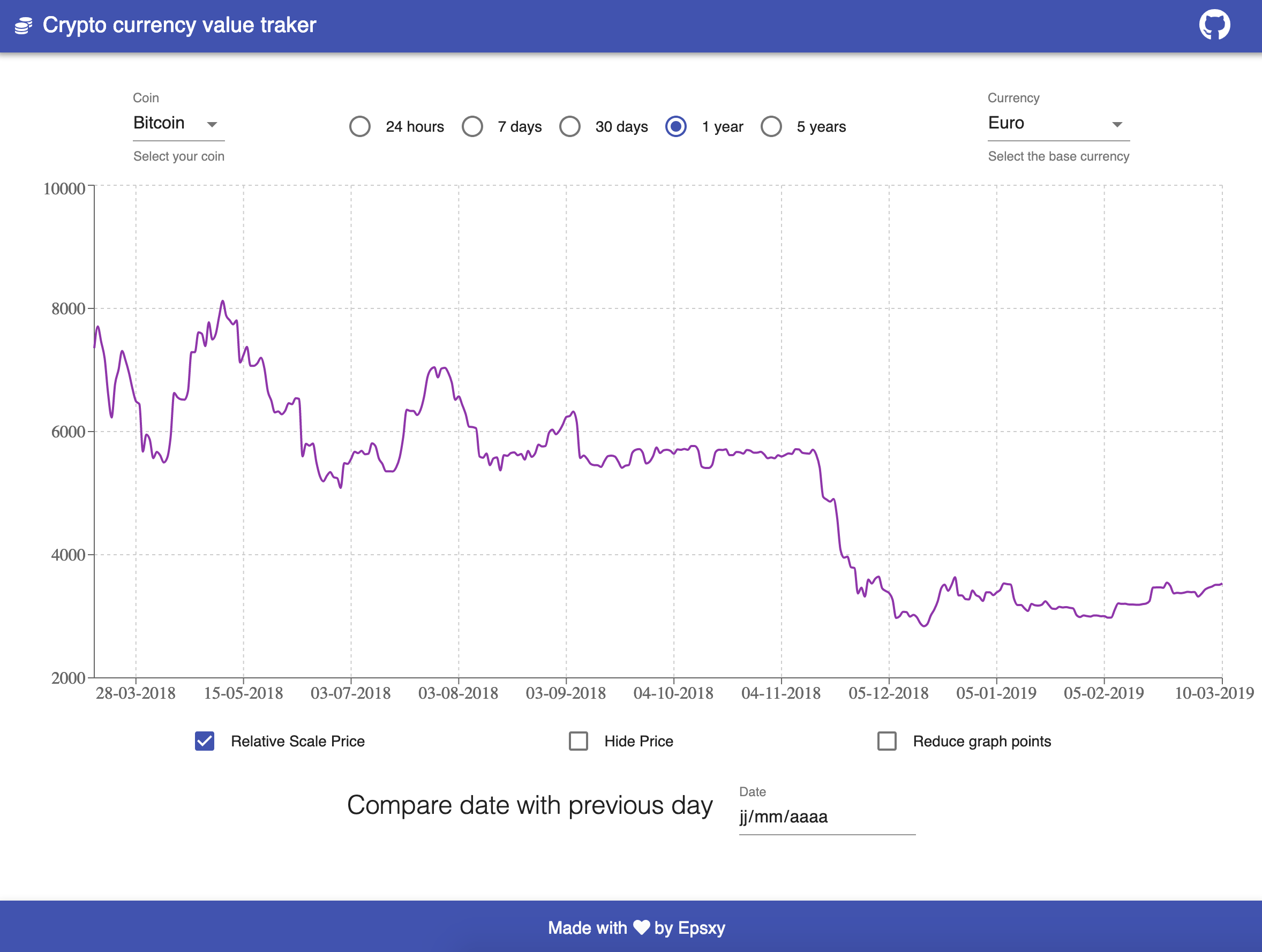
Task: Click 'Compare date with previous day' heading
Action: tap(530, 805)
